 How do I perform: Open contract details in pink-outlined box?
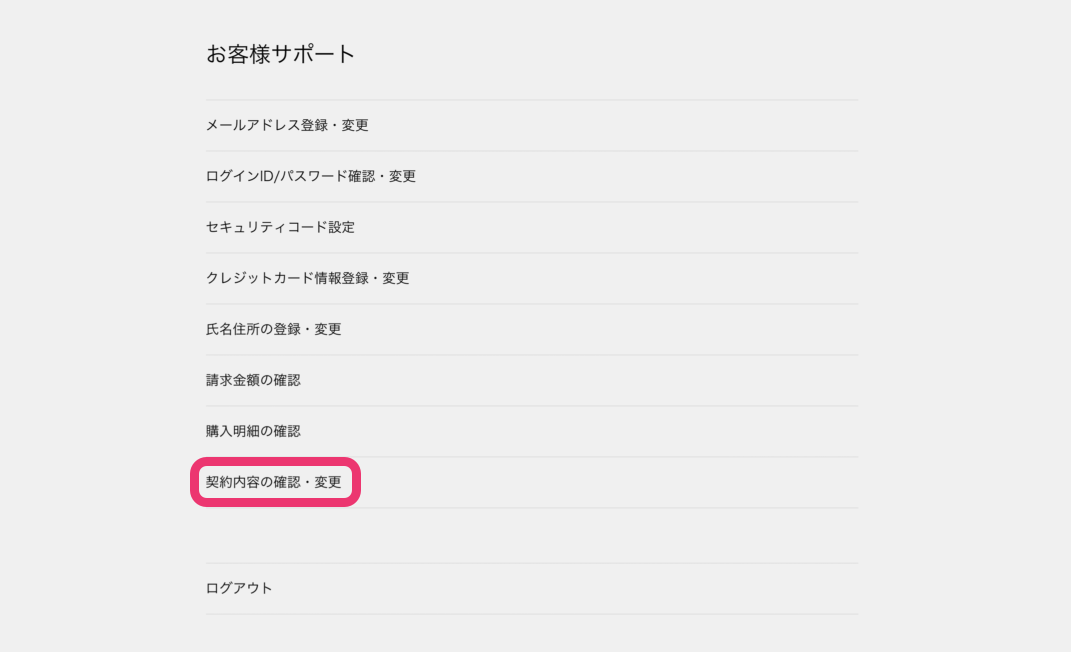(x=273, y=482)
